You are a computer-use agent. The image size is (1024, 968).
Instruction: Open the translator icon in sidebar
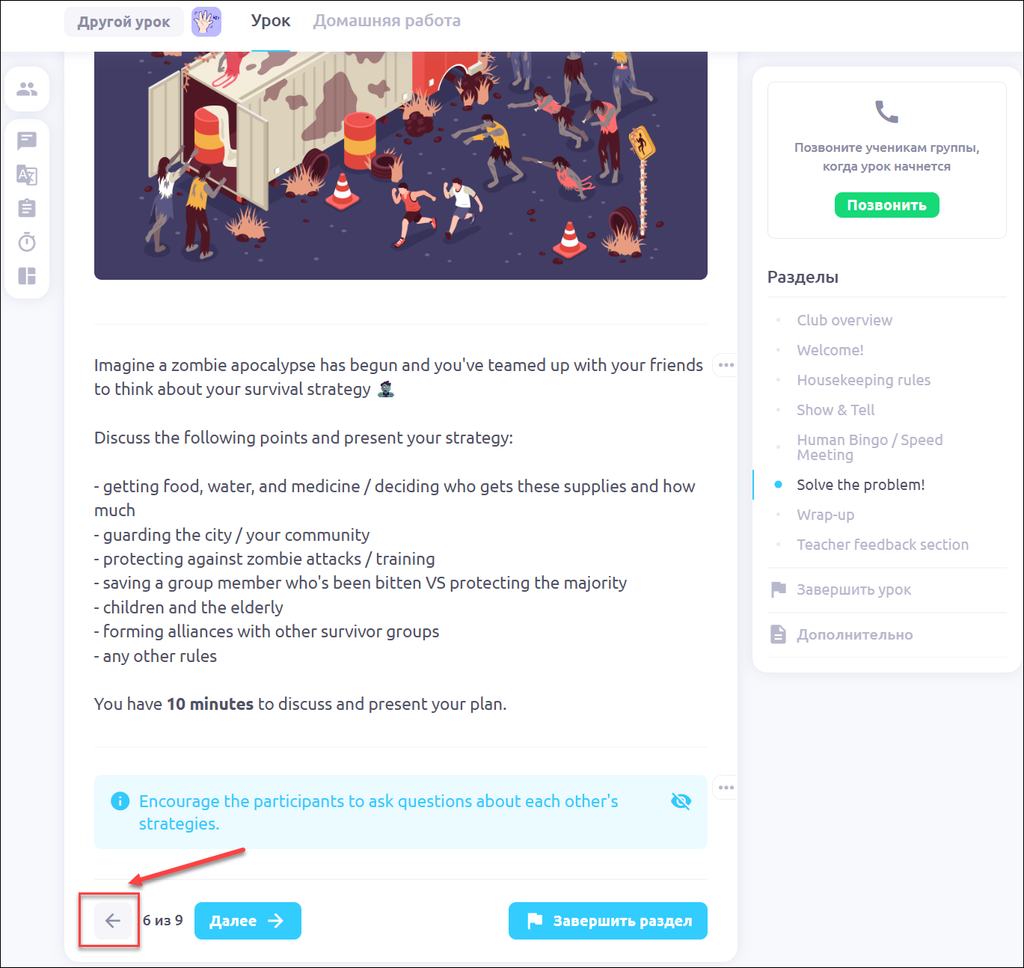tap(27, 174)
